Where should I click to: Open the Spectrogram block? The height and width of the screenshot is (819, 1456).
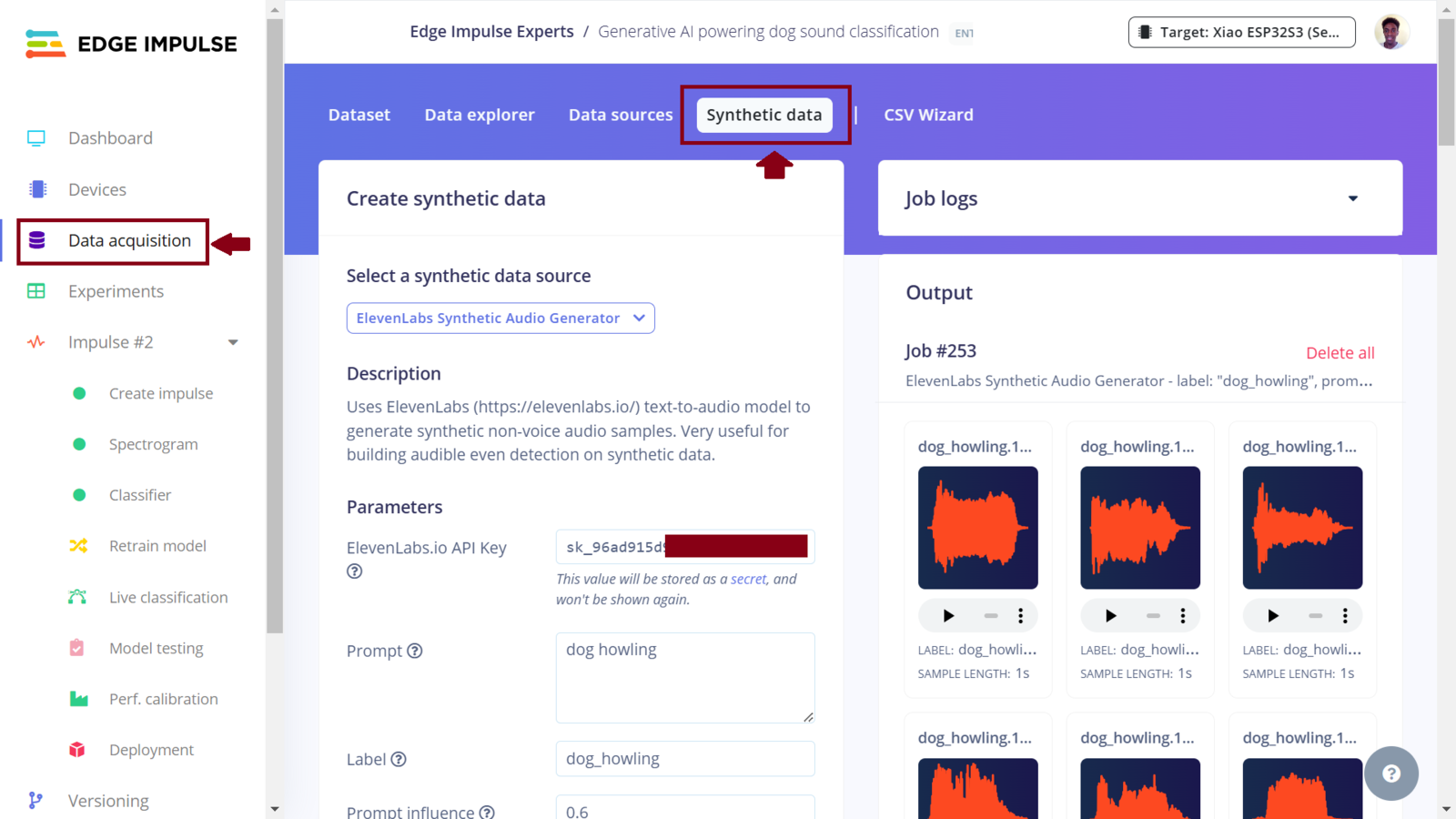coord(153,444)
